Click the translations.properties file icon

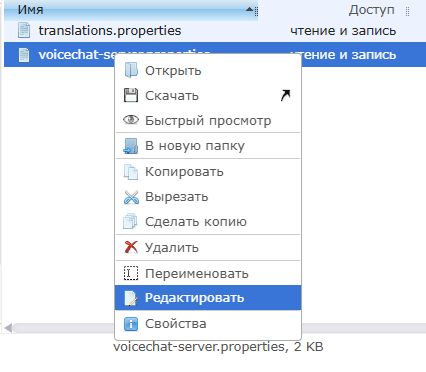[x=24, y=30]
